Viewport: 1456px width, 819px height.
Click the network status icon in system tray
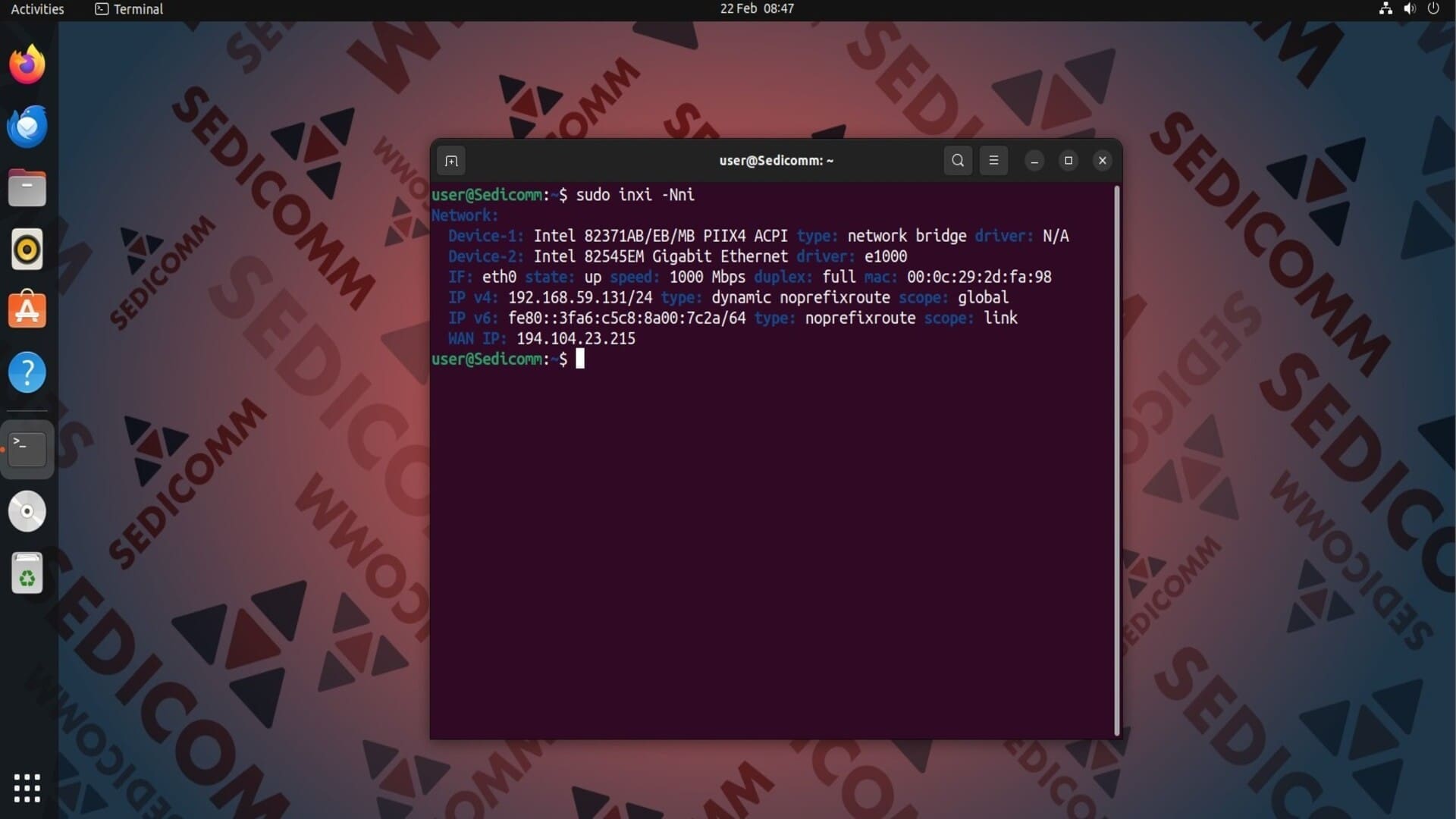click(x=1385, y=9)
